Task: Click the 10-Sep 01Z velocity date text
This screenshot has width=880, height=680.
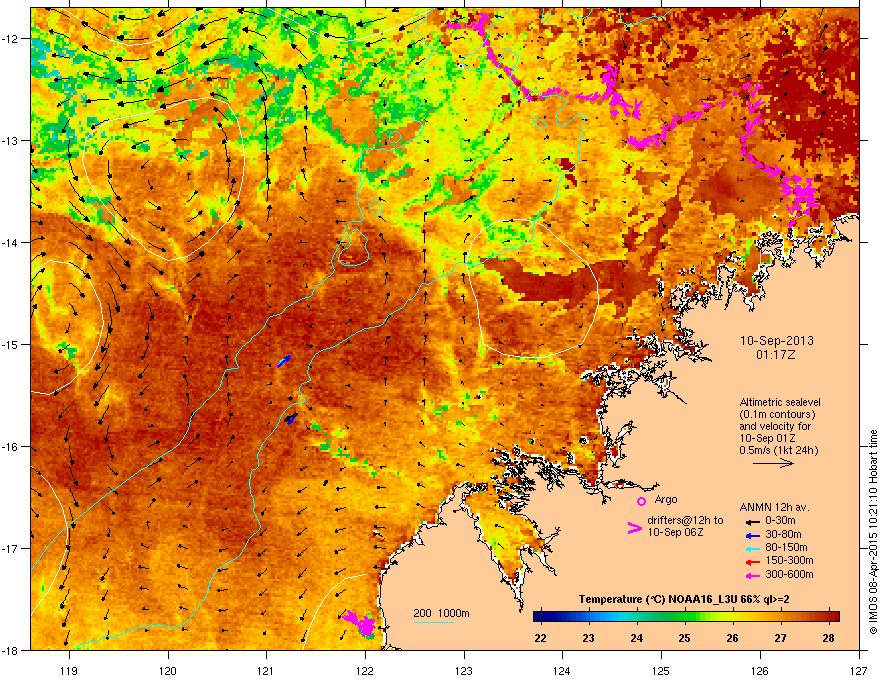Action: pos(767,438)
